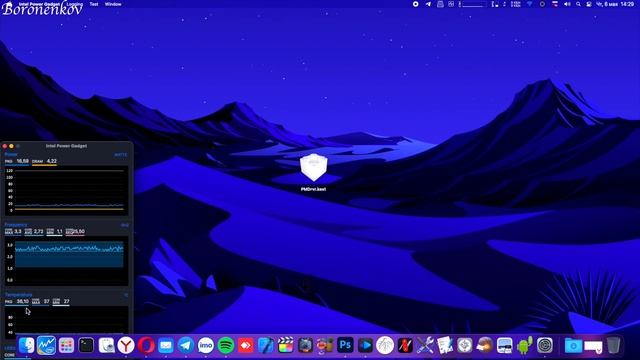Open System Preferences from the dock
640x360 pixels.
click(545, 346)
